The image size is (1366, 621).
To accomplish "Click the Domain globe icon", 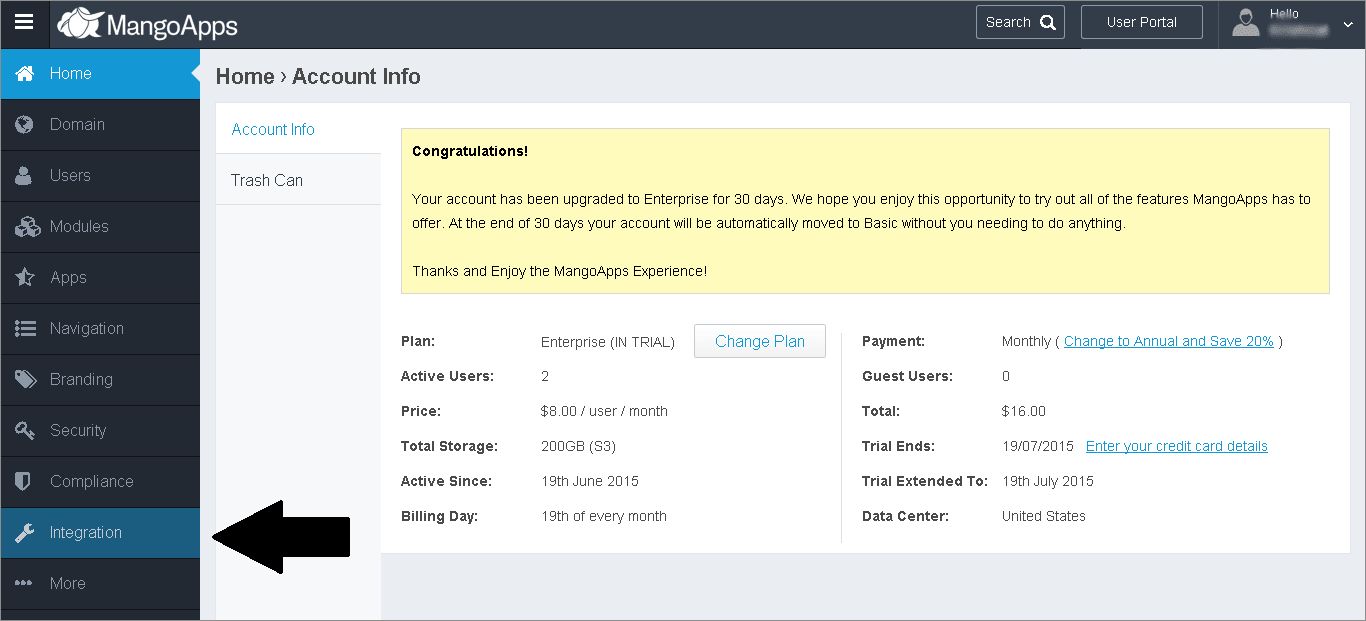I will pos(25,125).
